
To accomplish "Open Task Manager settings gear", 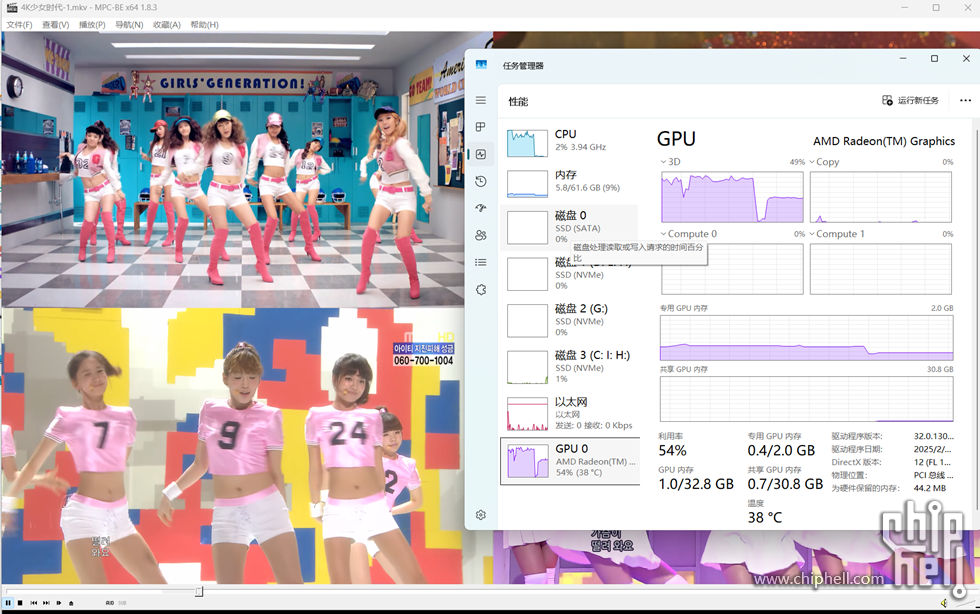I will click(x=481, y=515).
